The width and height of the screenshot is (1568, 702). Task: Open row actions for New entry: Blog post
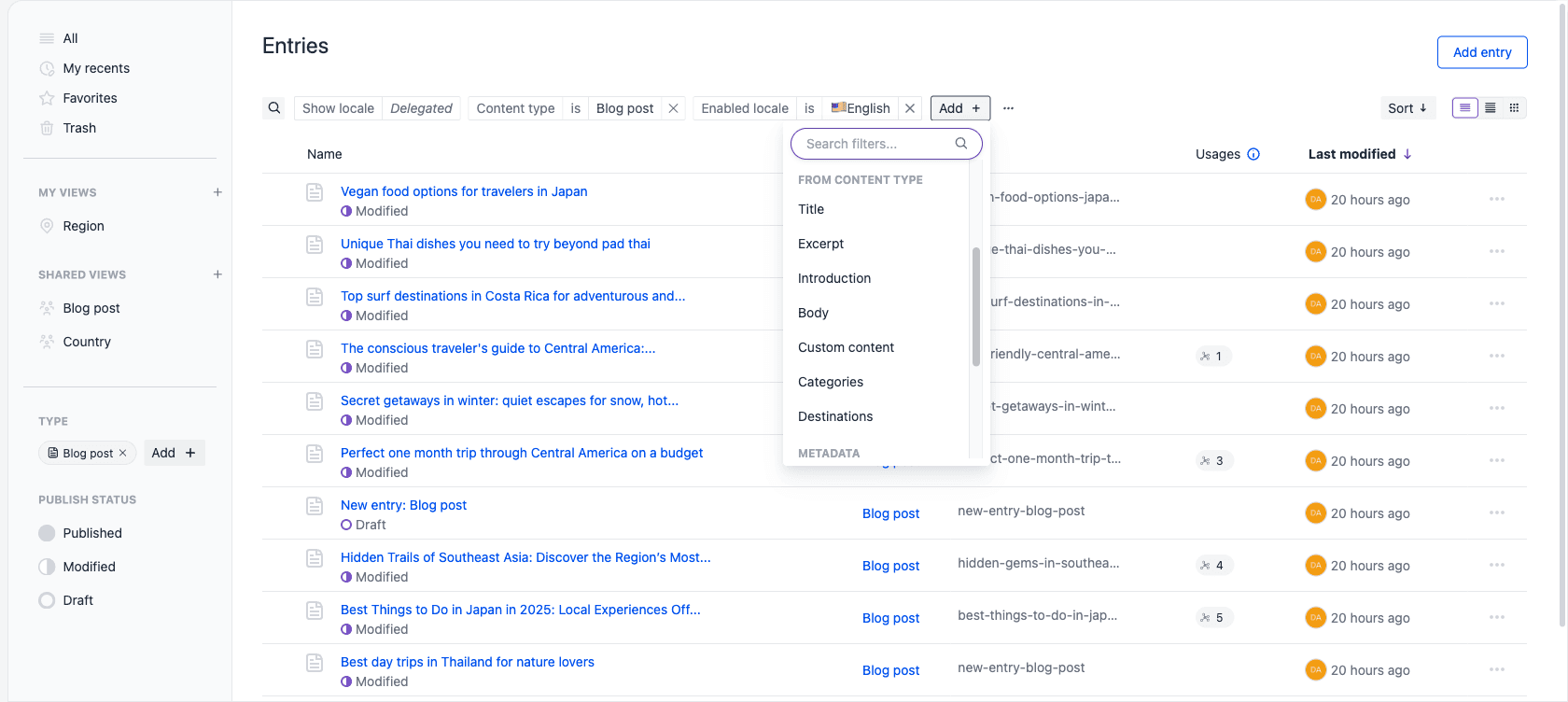click(x=1497, y=512)
